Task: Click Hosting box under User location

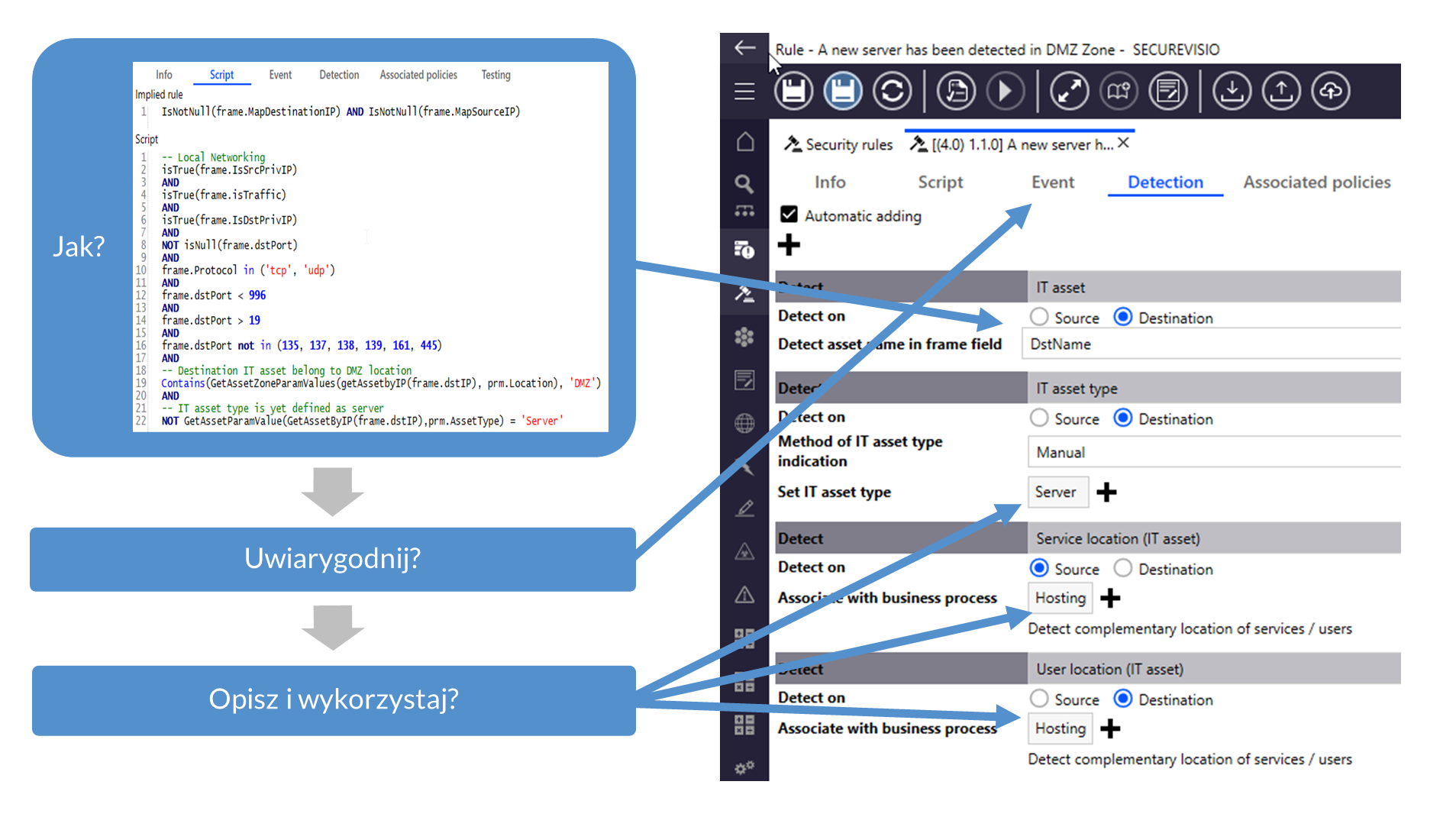Action: click(x=1061, y=728)
